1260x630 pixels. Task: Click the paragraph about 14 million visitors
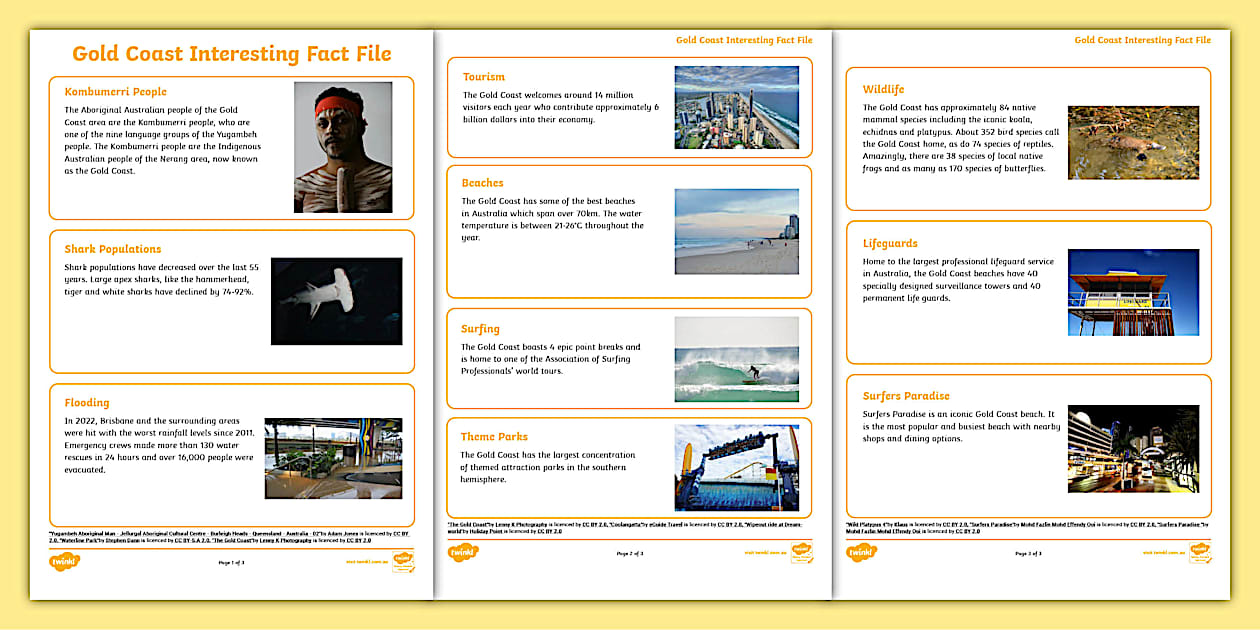pyautogui.click(x=561, y=107)
